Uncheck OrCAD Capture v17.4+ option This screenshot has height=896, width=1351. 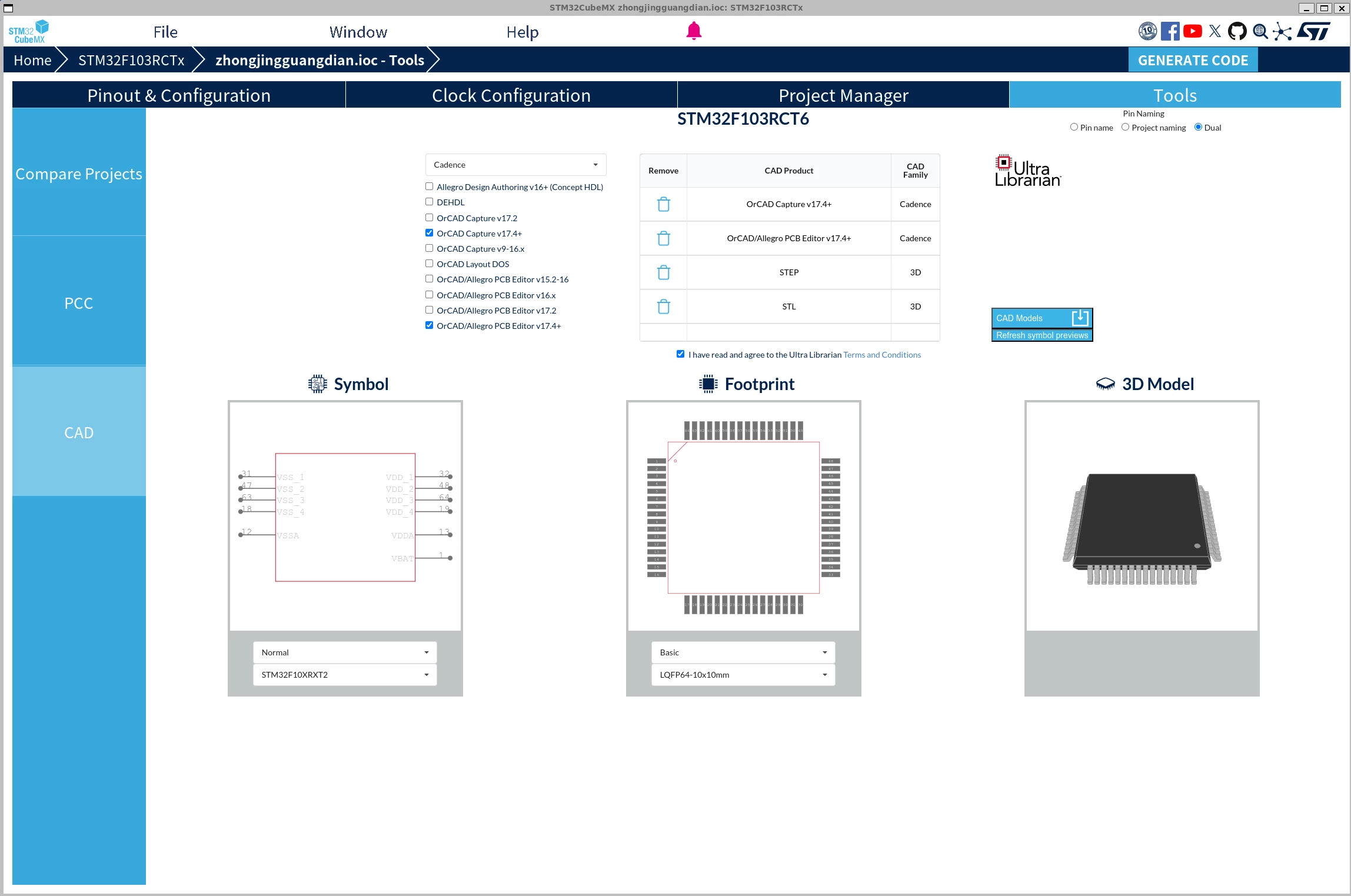(429, 233)
